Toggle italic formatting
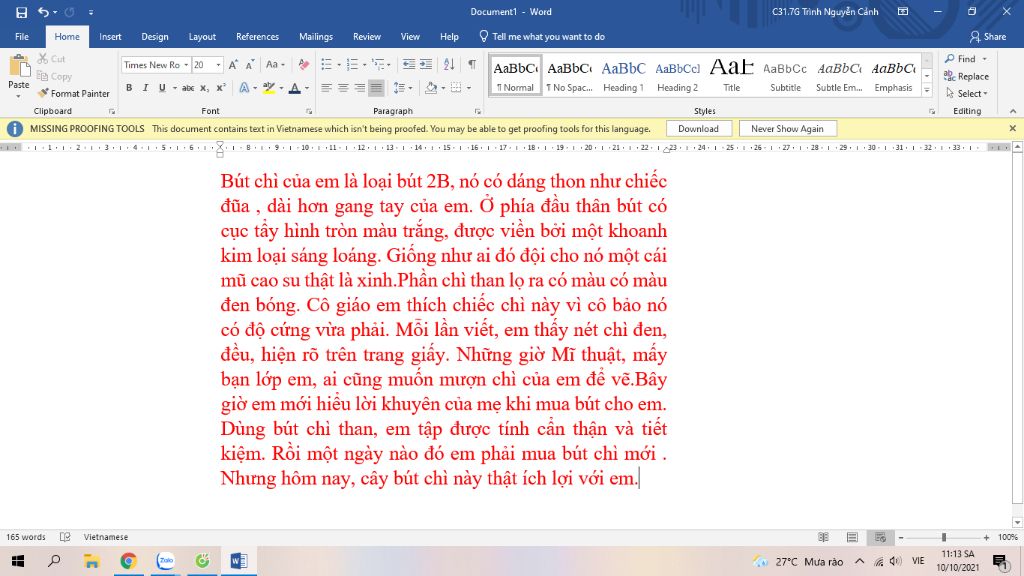Screen dimensions: 1024x576 click(145, 88)
